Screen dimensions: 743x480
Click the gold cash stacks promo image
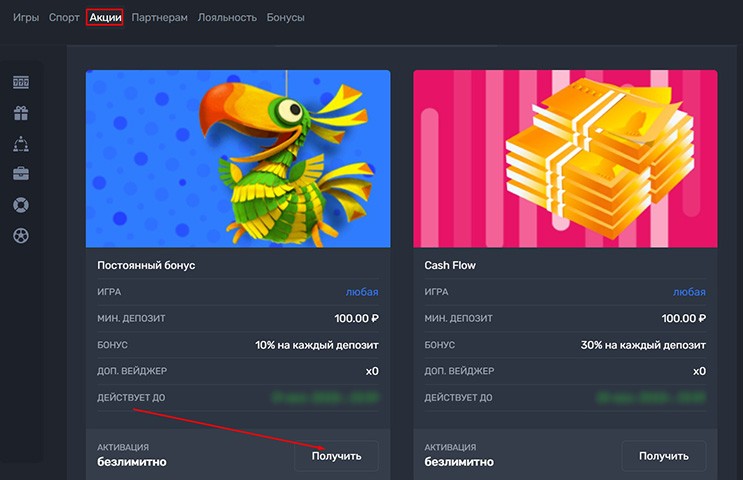[x=565, y=158]
